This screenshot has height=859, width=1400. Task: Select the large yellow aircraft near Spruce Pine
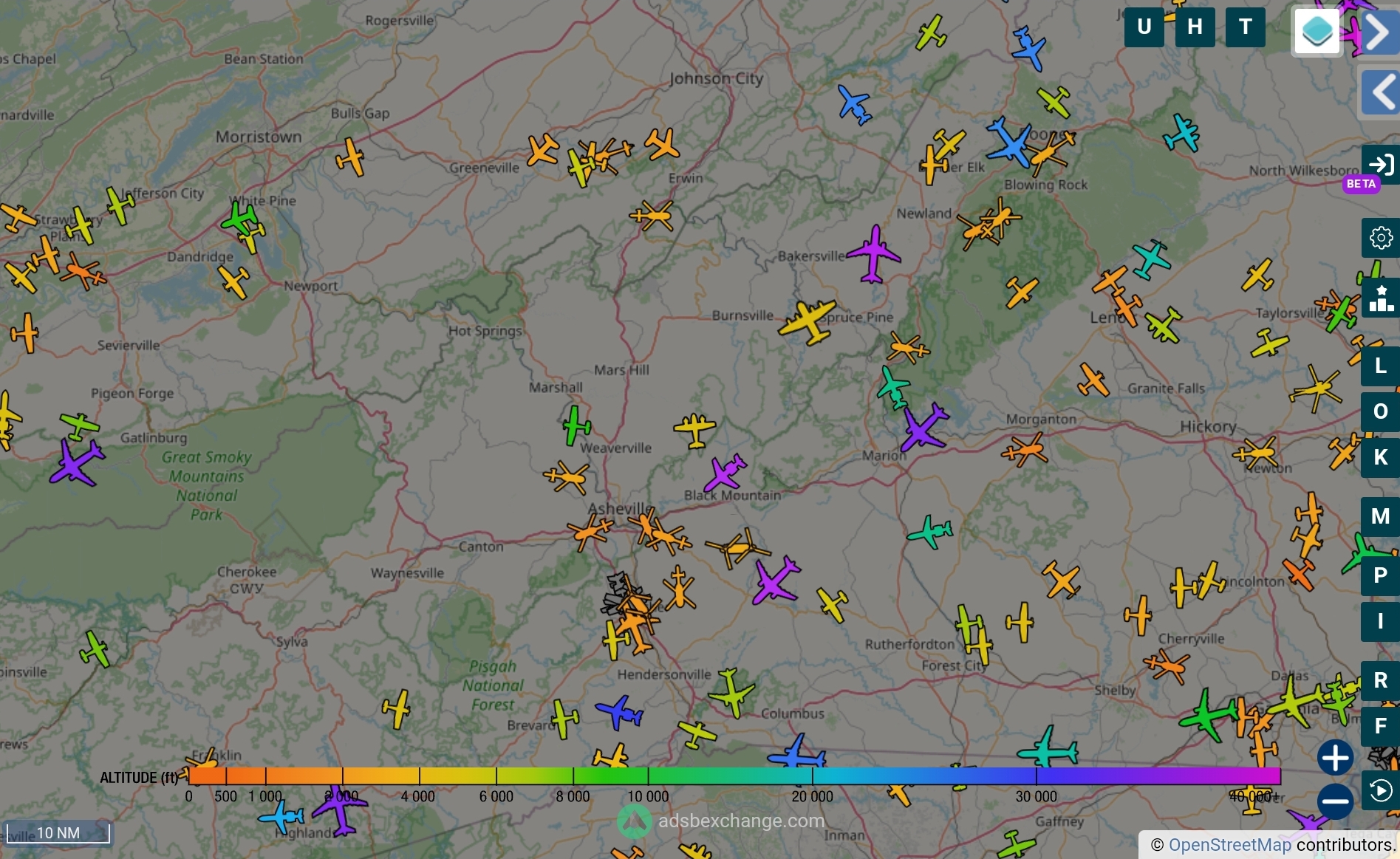808,322
